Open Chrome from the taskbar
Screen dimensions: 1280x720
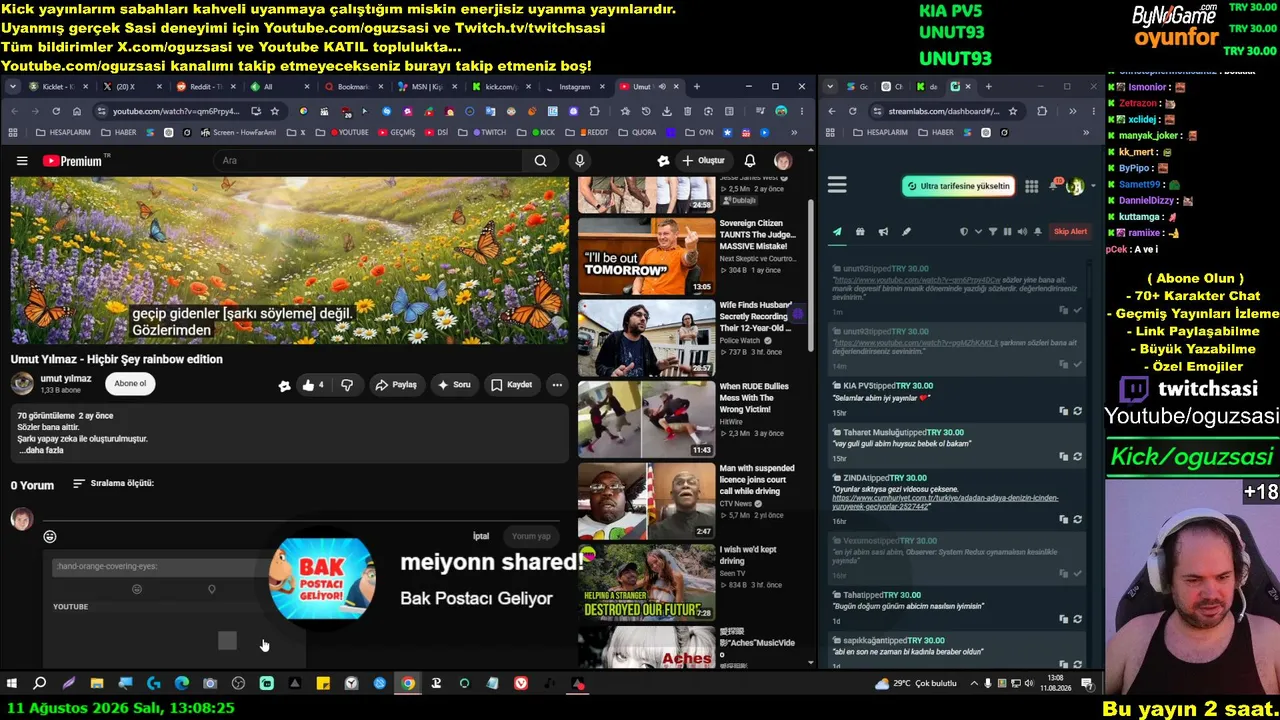click(408, 684)
